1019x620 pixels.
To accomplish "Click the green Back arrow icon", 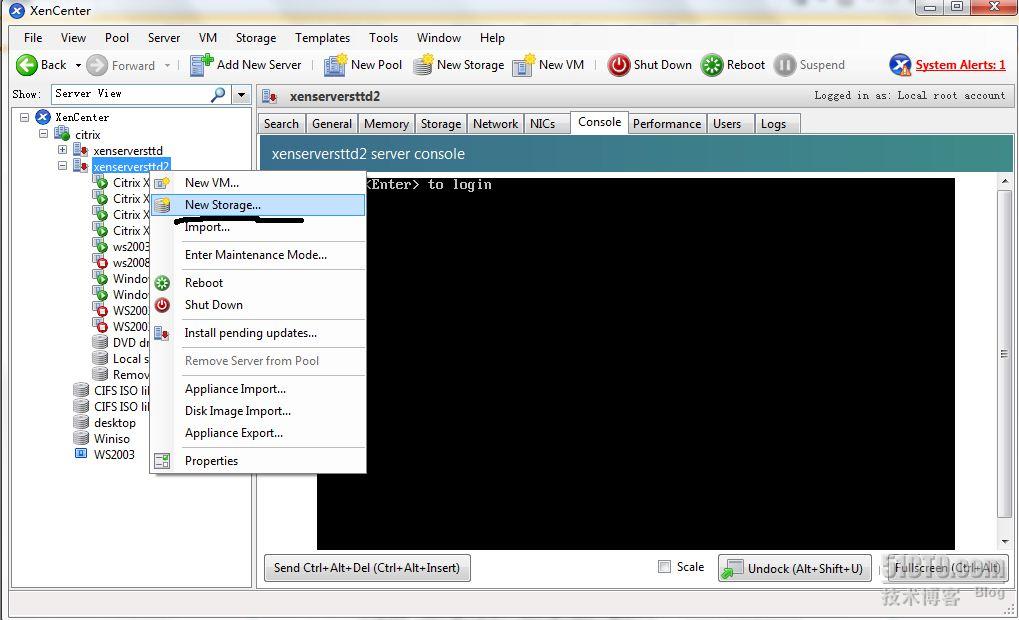I will (27, 65).
